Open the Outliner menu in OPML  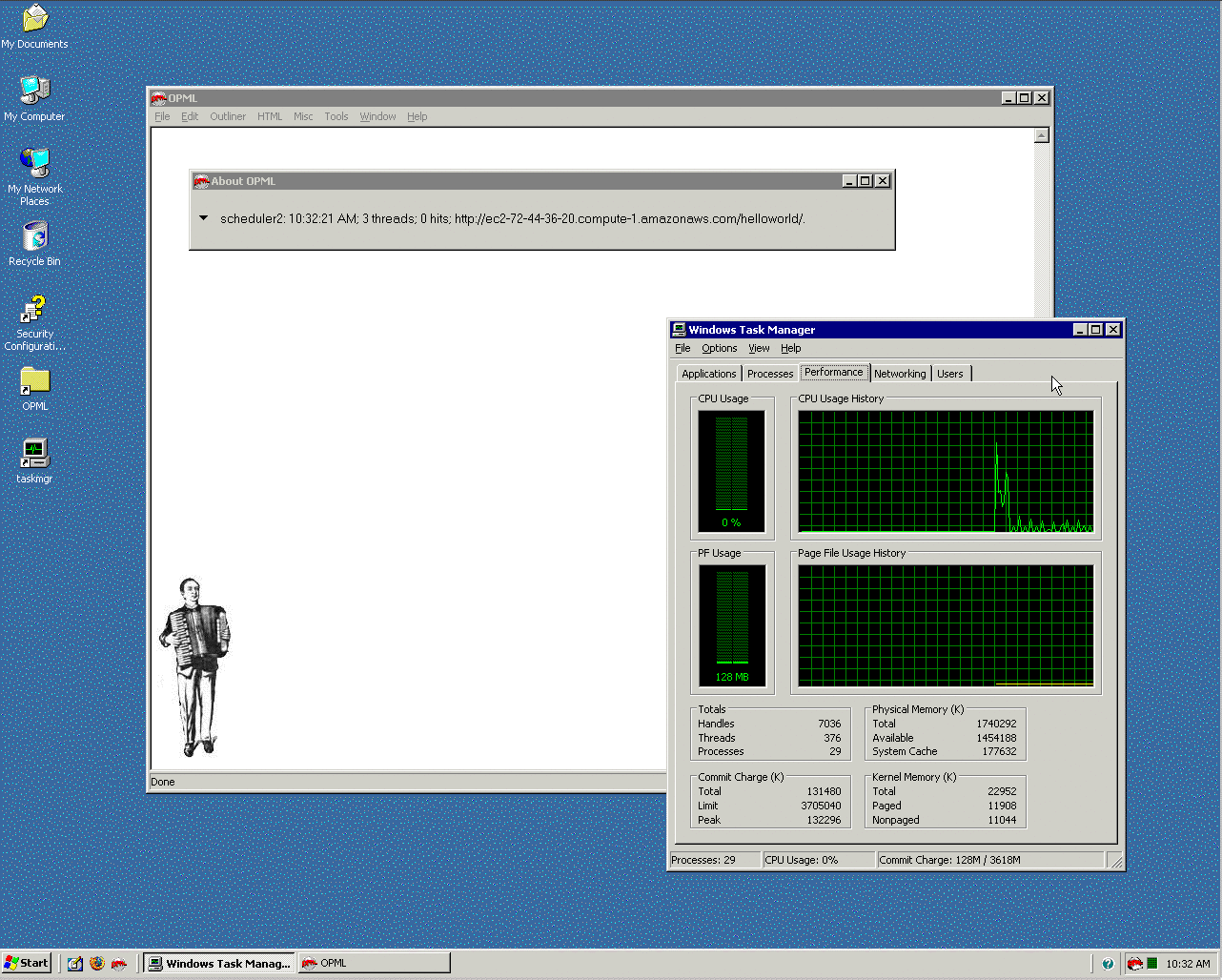tap(228, 116)
